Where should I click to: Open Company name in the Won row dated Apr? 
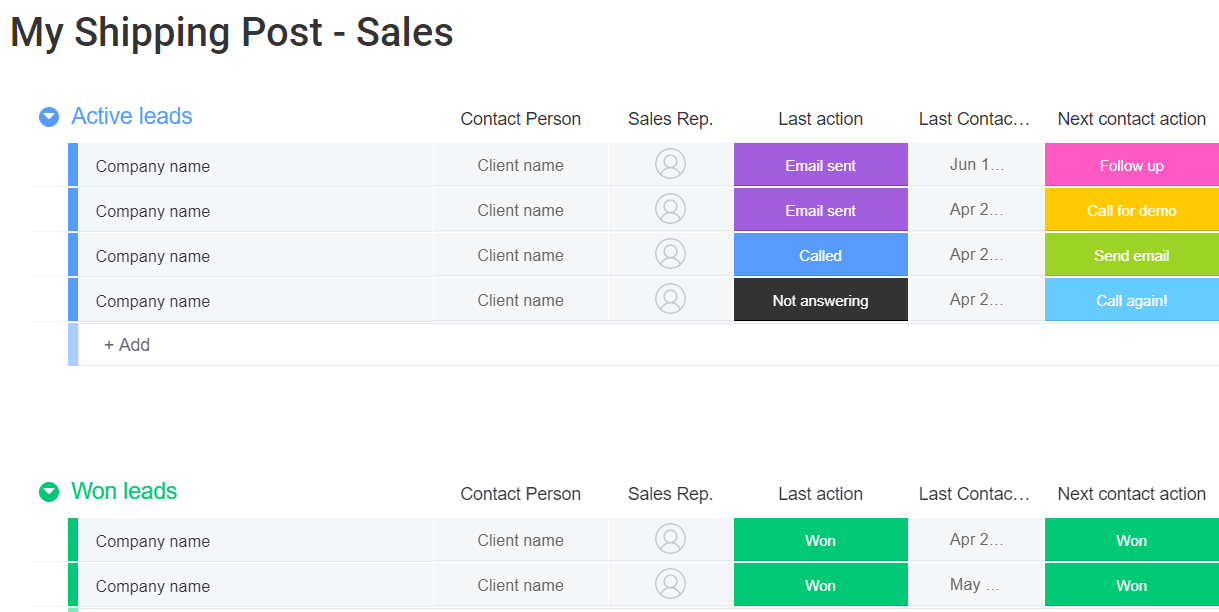[153, 541]
